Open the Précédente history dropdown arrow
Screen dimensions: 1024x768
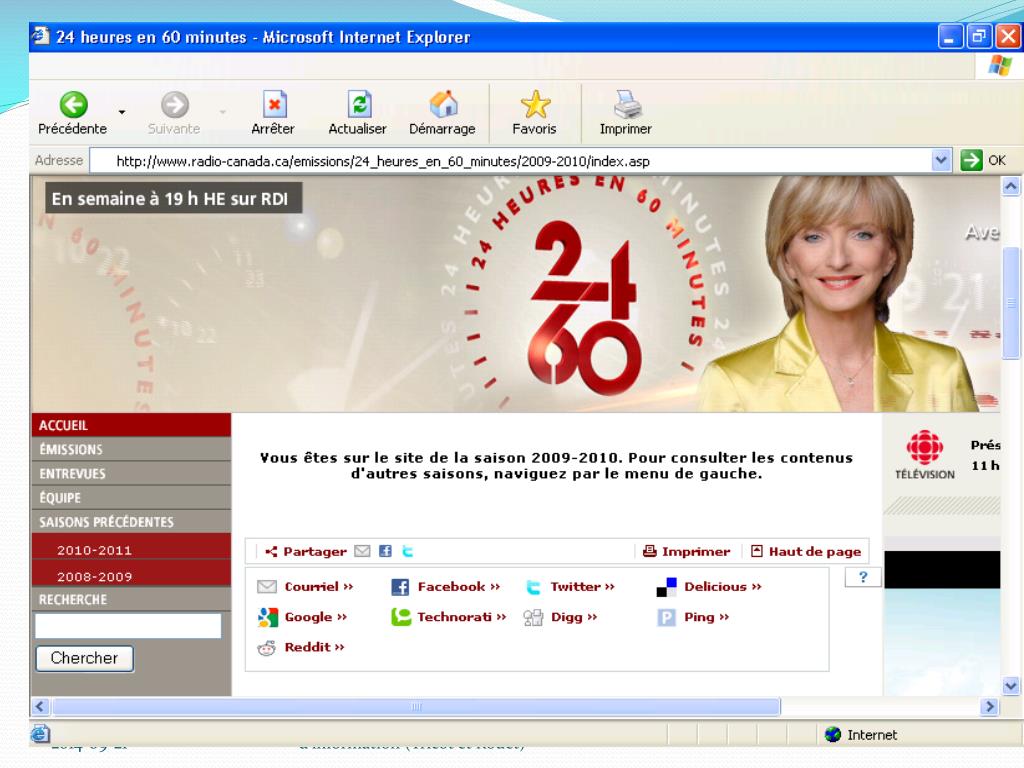click(122, 112)
